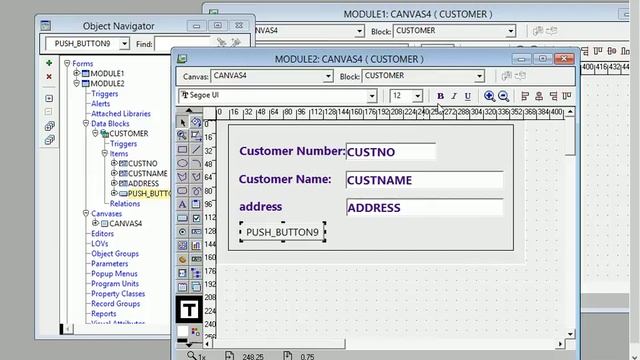The height and width of the screenshot is (360, 640).
Task: Select the arrow Select tool in palette
Action: 182,122
